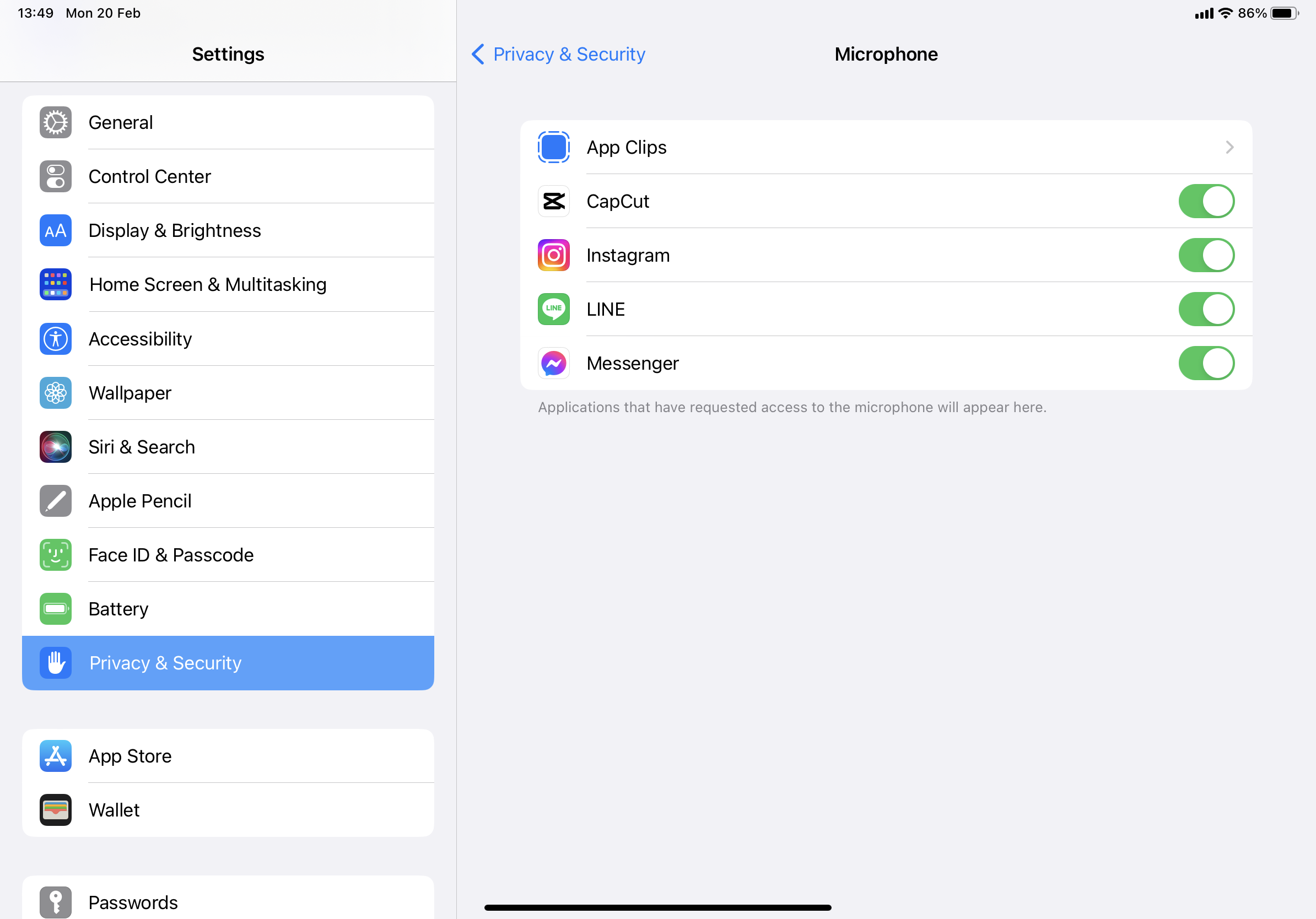The height and width of the screenshot is (919, 1316).
Task: Go back to Privacy & Security
Action: click(x=569, y=55)
